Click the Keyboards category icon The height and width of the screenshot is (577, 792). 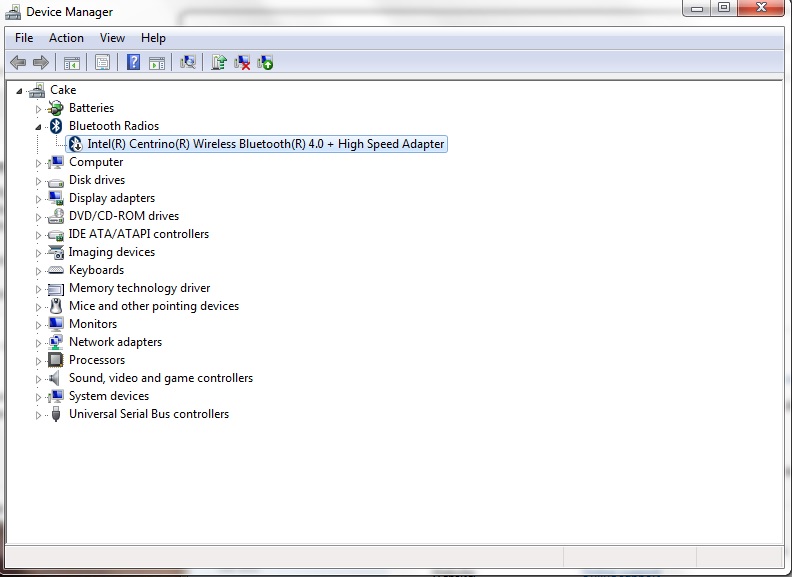point(56,270)
